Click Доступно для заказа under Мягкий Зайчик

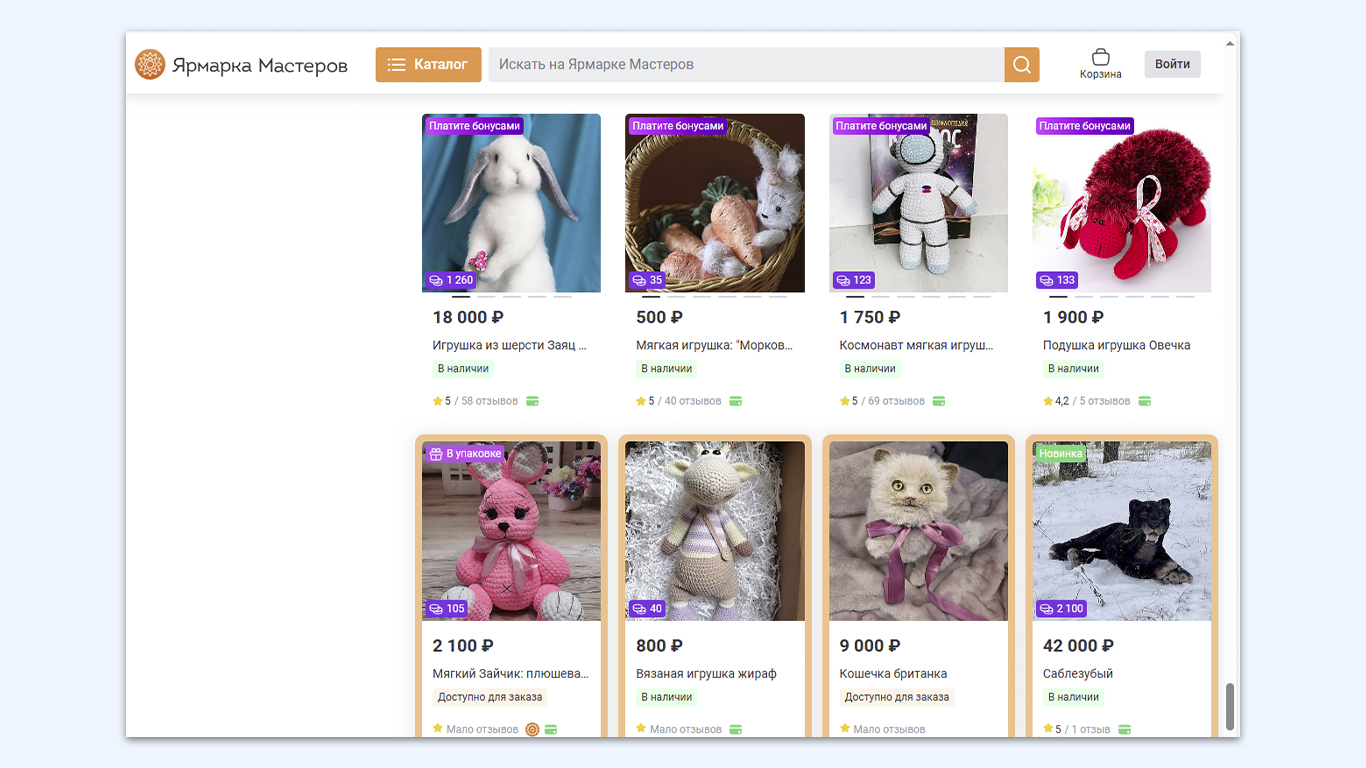coord(490,697)
